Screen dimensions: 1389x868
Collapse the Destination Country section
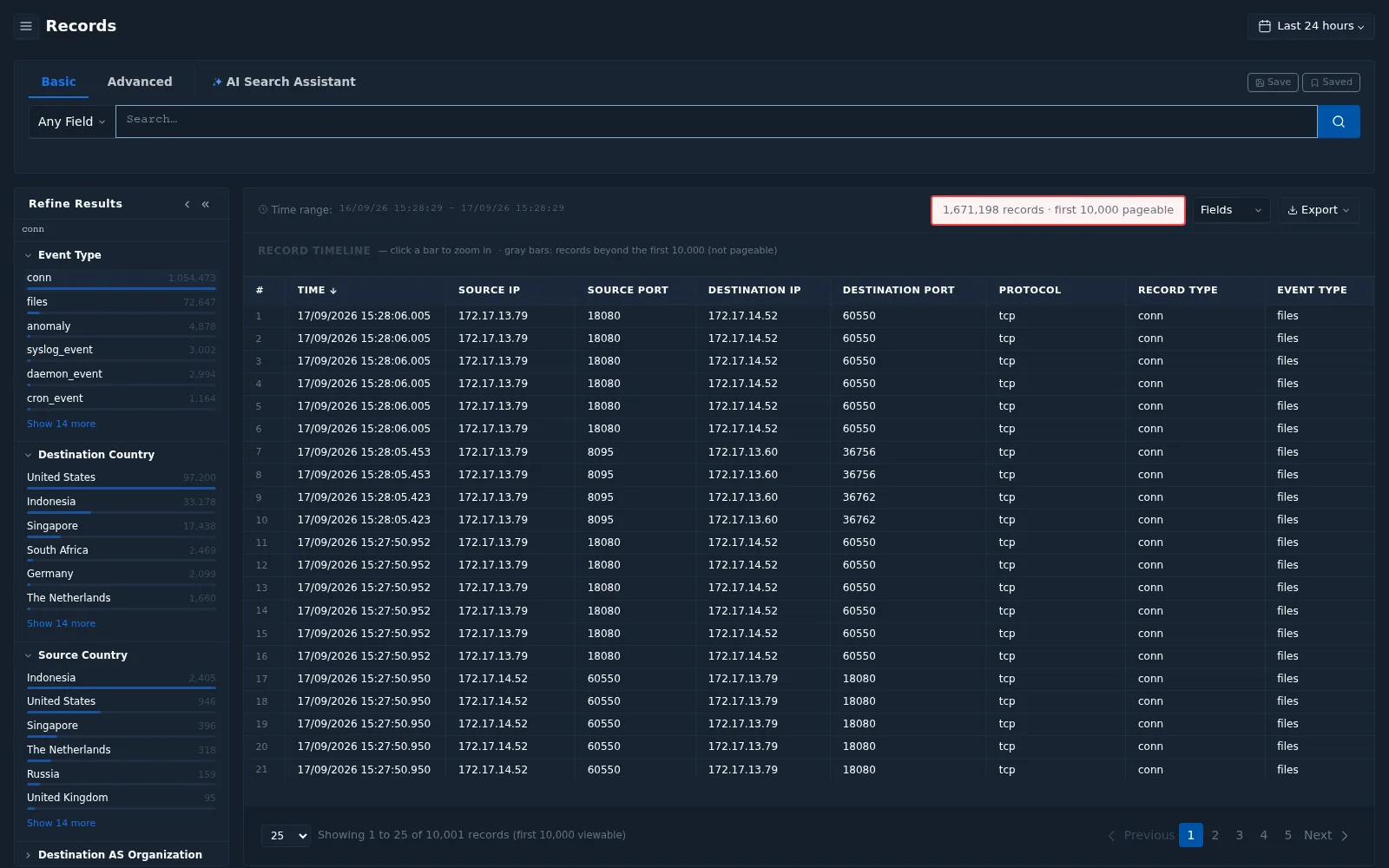pyautogui.click(x=89, y=455)
